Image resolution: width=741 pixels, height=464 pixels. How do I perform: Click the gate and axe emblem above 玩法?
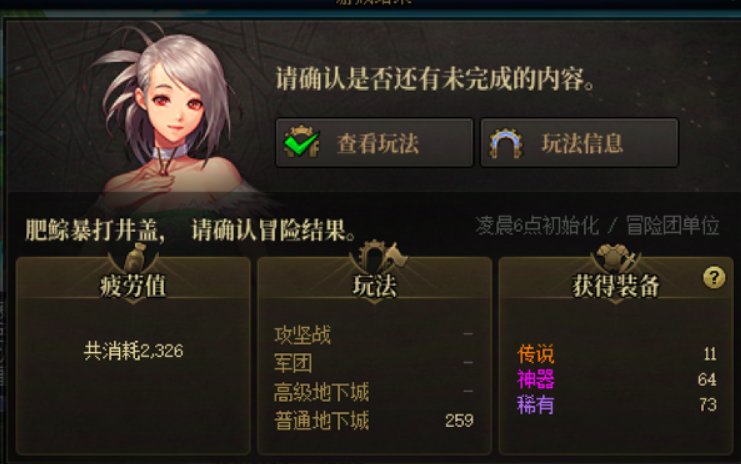click(x=377, y=257)
